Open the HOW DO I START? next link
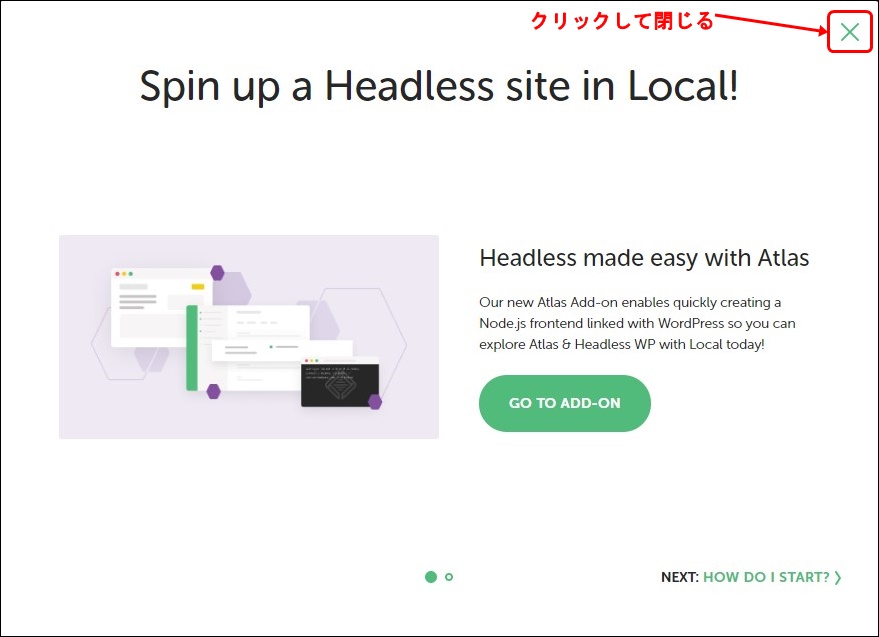Screen dimensions: 879x637 point(766,577)
